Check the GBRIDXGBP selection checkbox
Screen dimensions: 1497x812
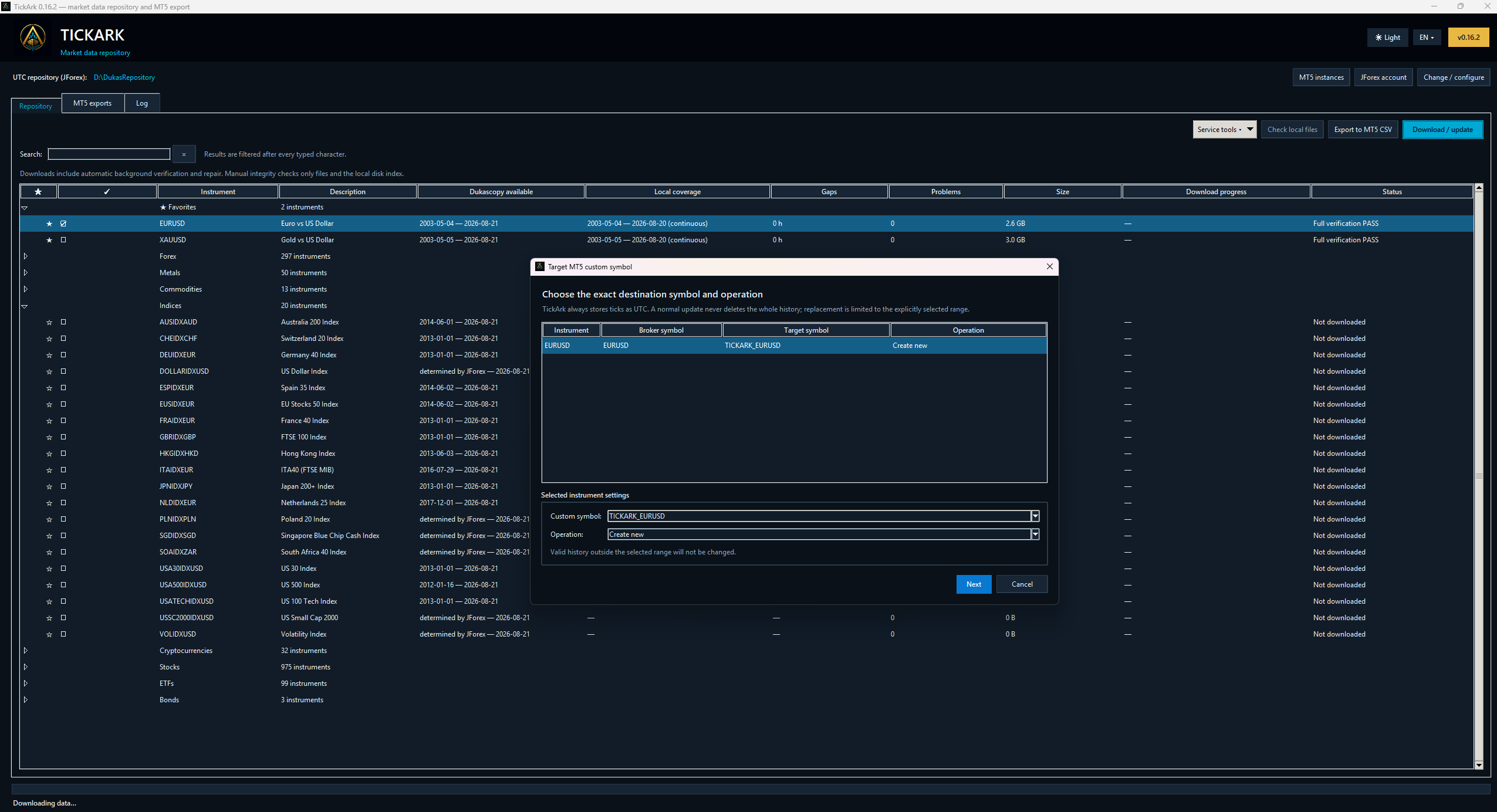click(x=63, y=437)
